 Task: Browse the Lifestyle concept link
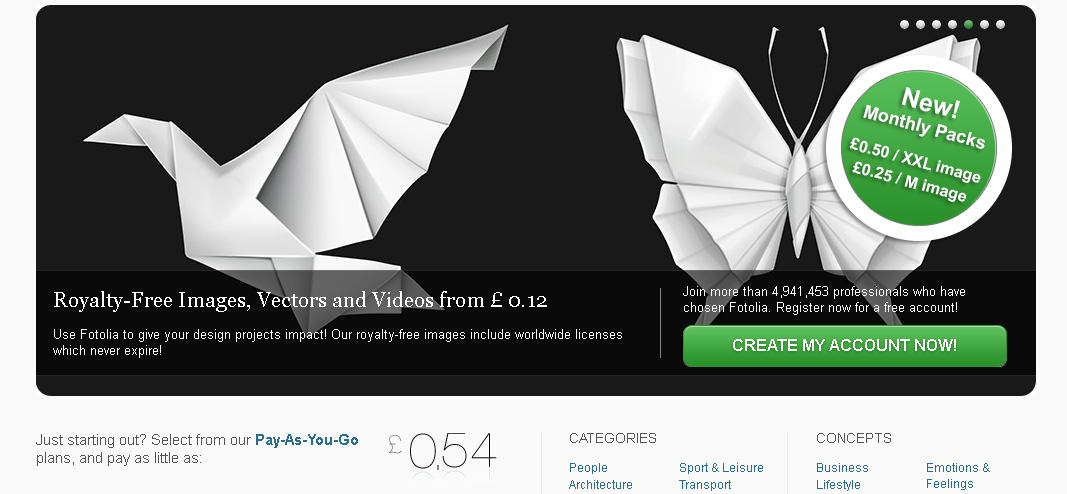pyautogui.click(x=838, y=484)
